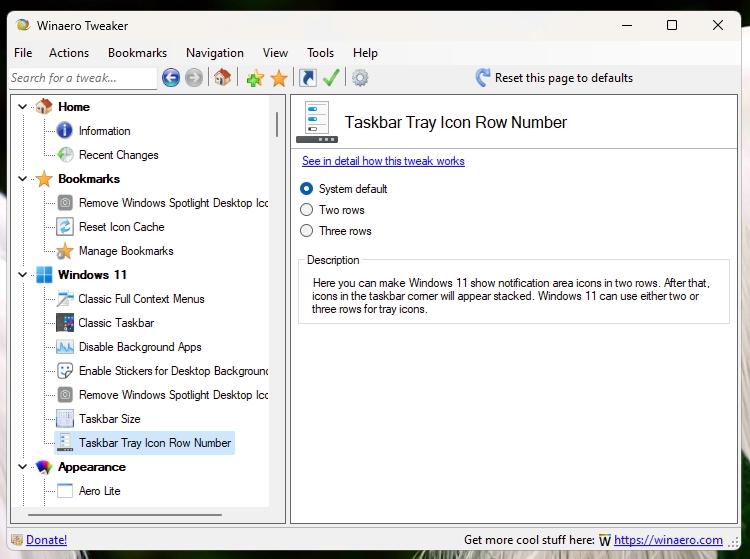Click the Windows 11 logo icon
Image resolution: width=750 pixels, height=559 pixels.
tap(44, 274)
